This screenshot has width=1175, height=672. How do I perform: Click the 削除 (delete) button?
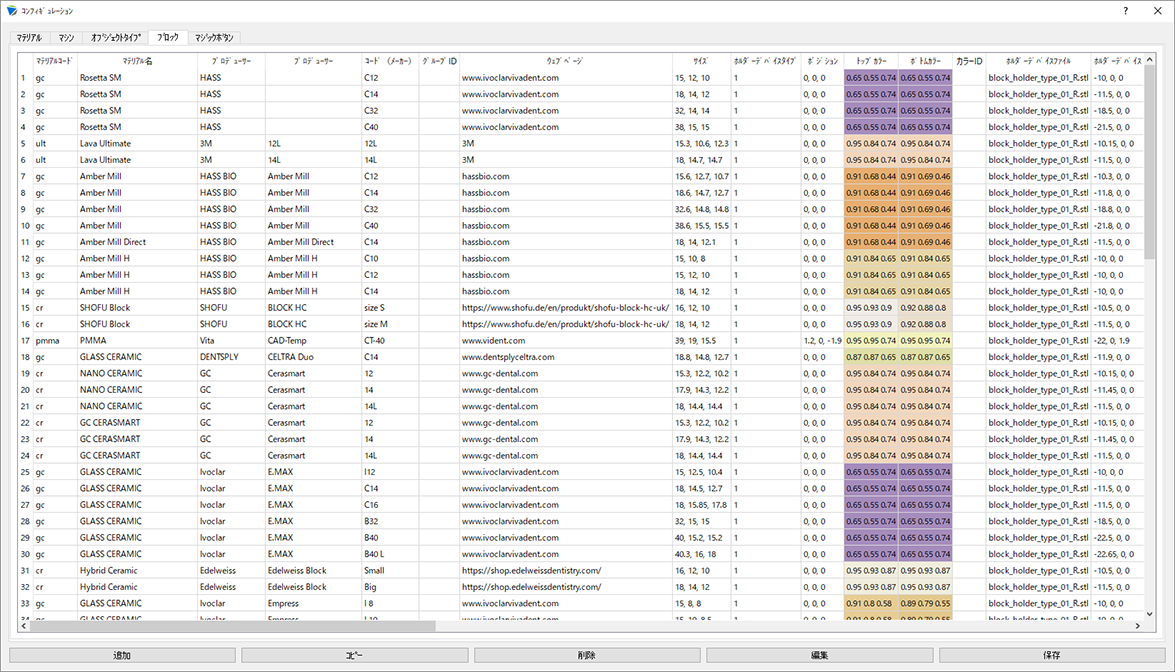point(587,656)
